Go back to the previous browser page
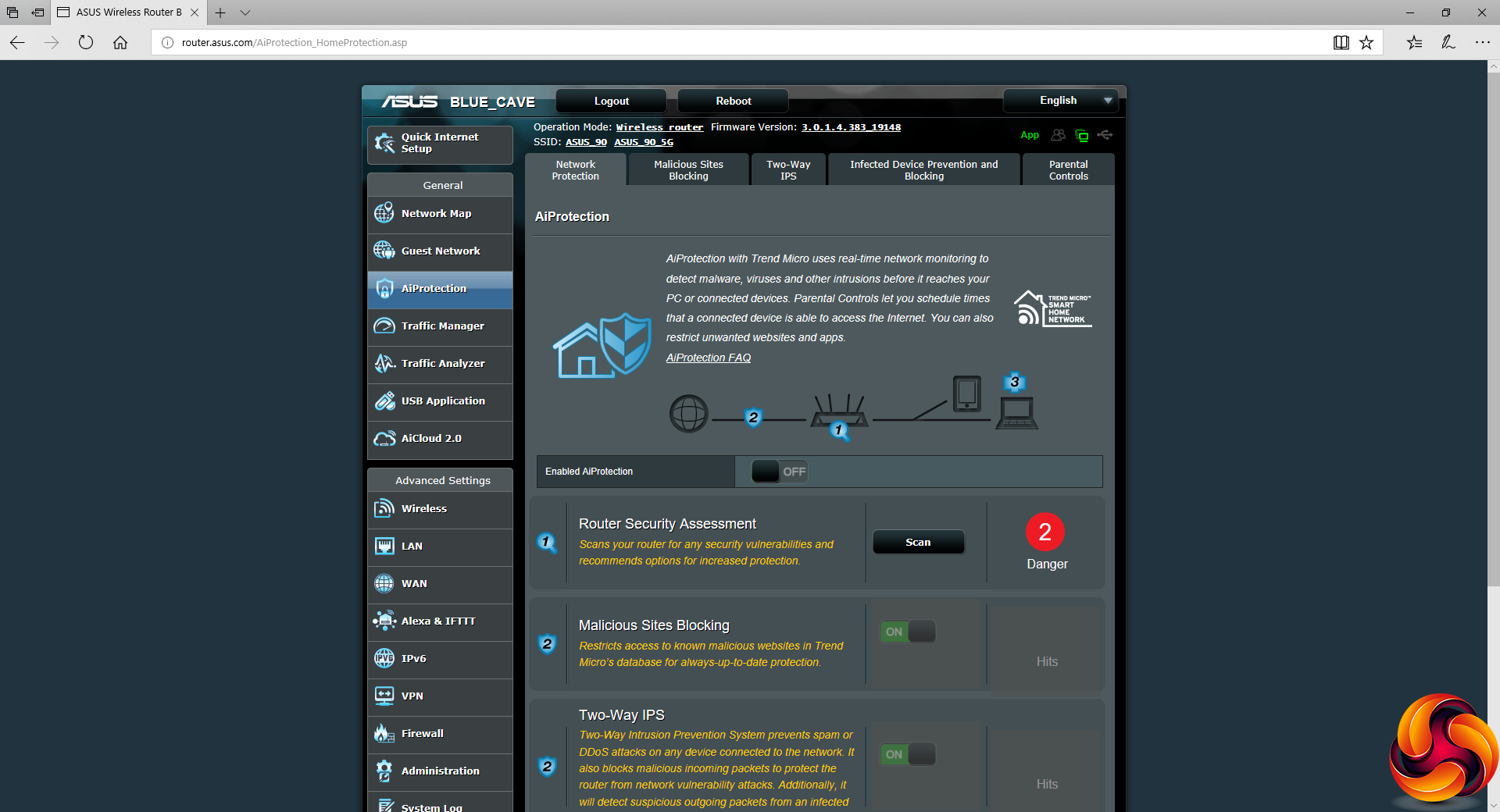This screenshot has height=812, width=1500. click(x=17, y=42)
